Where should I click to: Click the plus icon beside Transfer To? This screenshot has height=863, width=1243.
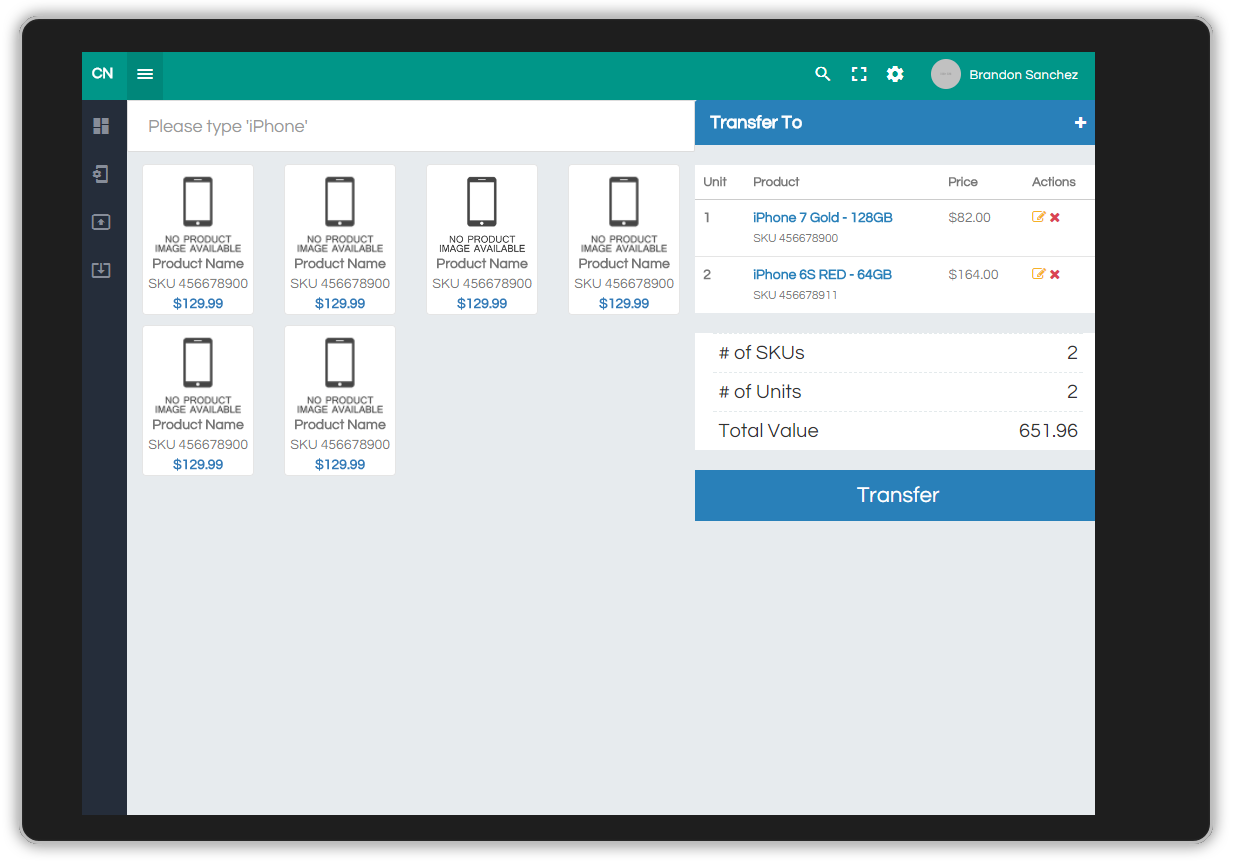1080,123
